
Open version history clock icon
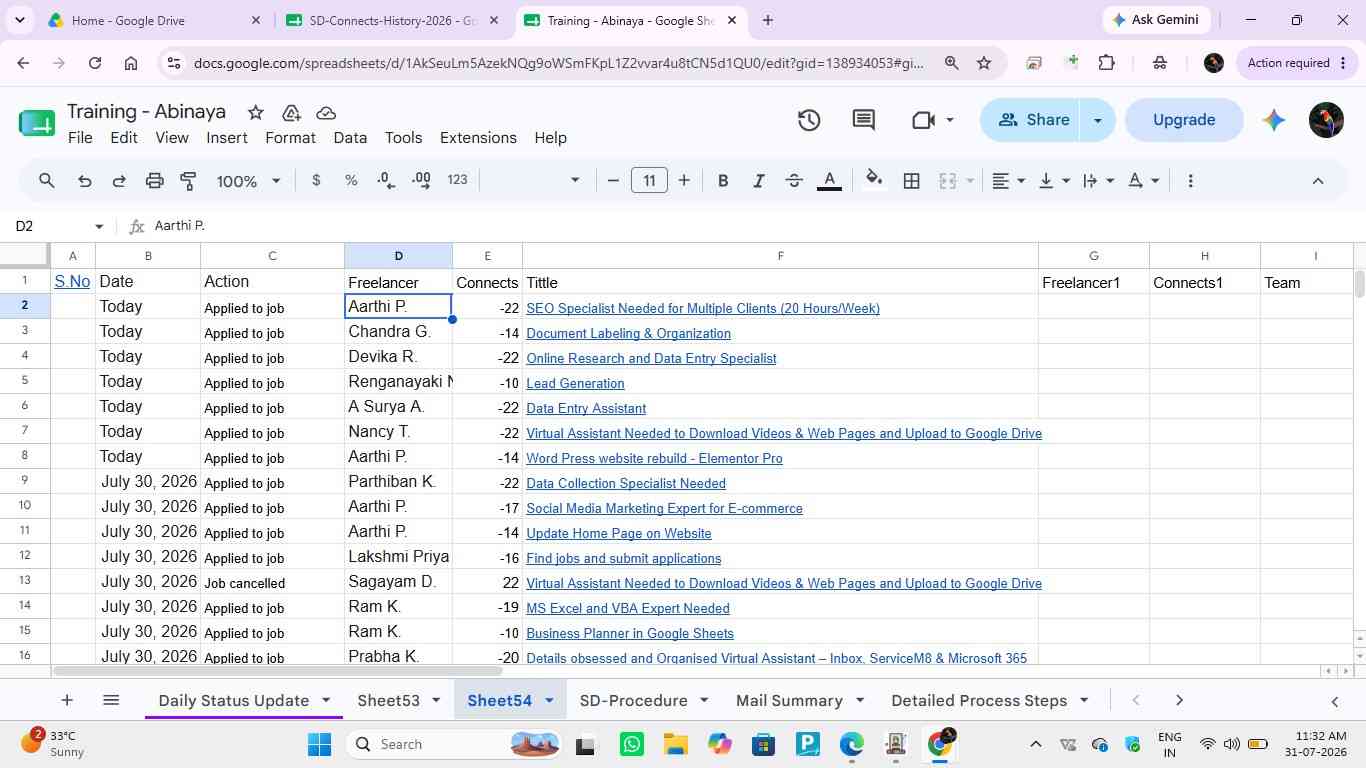point(809,120)
